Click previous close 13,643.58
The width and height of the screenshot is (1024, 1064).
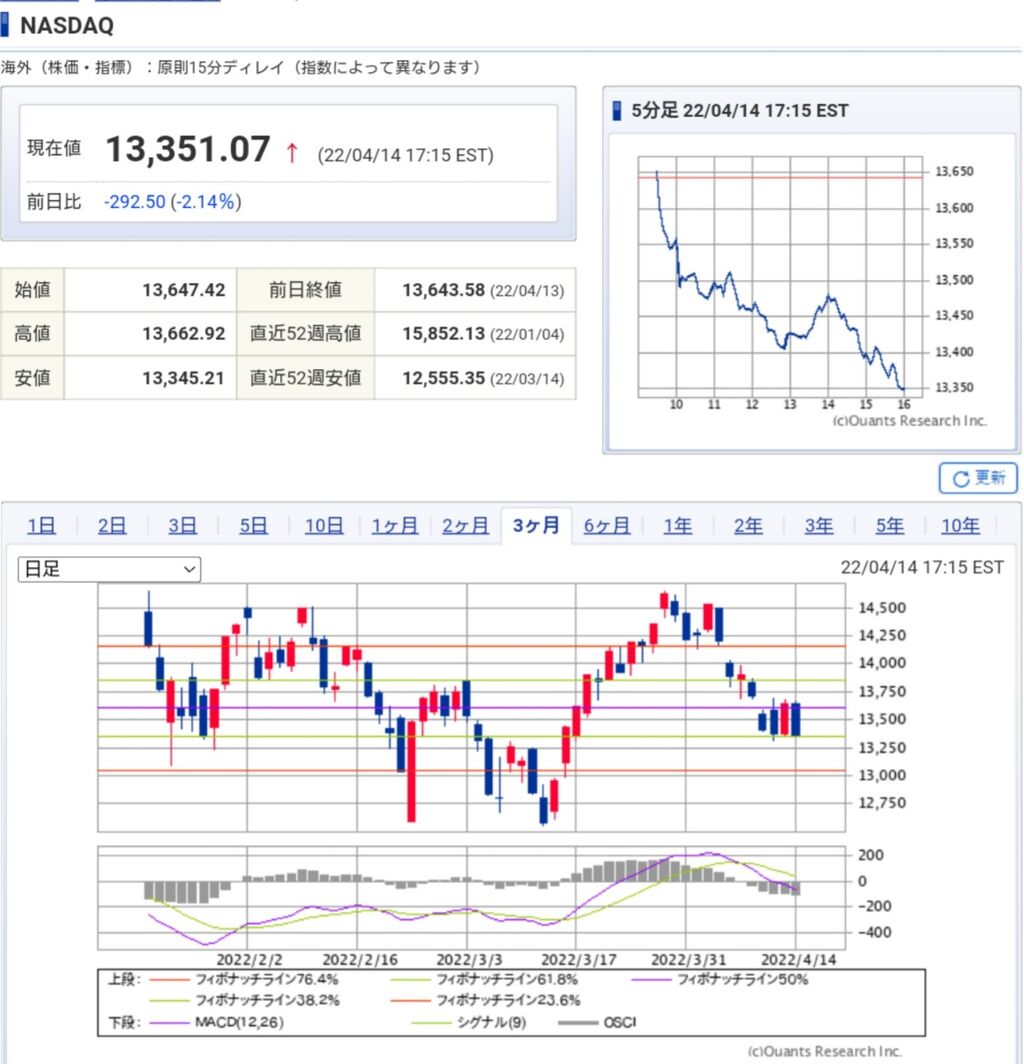(x=443, y=290)
